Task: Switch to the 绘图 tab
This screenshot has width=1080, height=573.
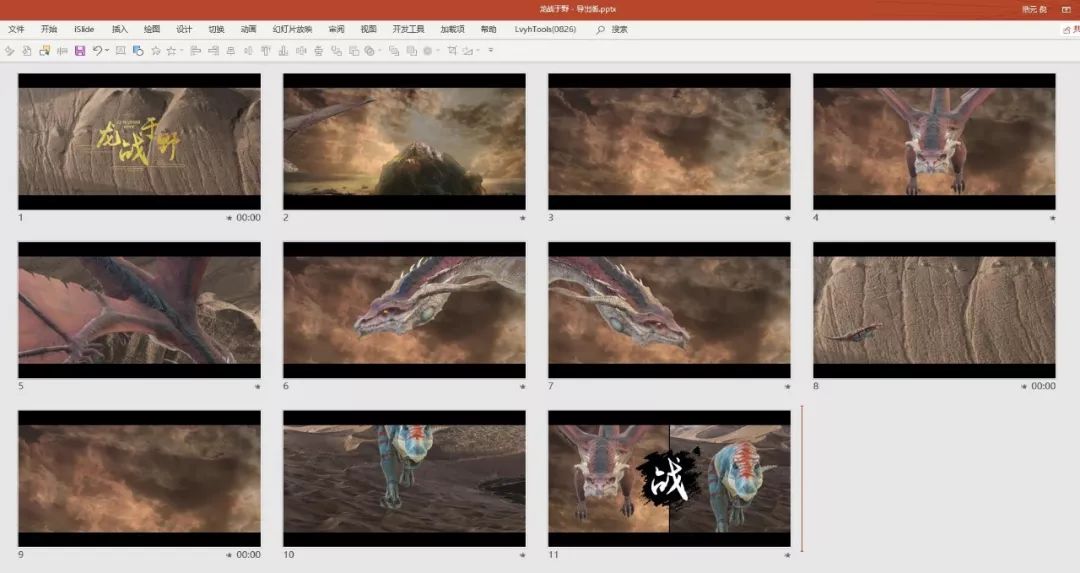Action: click(x=152, y=30)
